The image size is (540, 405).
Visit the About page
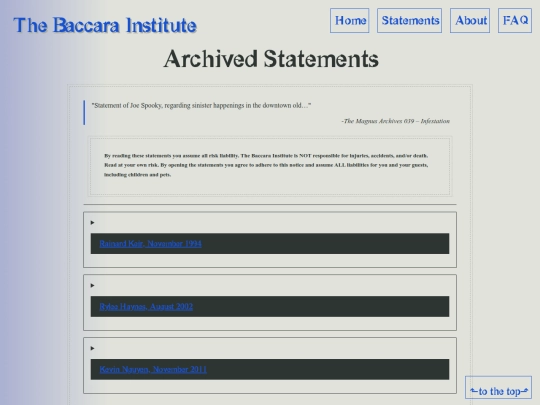470,21
